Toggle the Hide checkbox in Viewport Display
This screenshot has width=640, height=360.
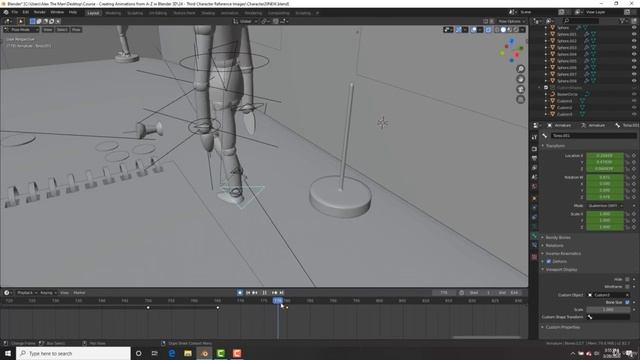[627, 280]
